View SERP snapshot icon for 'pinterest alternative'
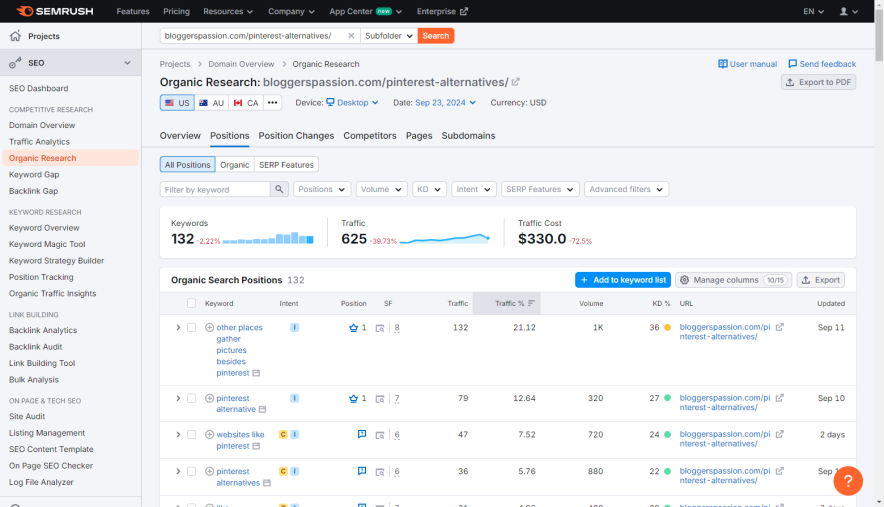Image resolution: width=884 pixels, height=507 pixels. [380, 399]
